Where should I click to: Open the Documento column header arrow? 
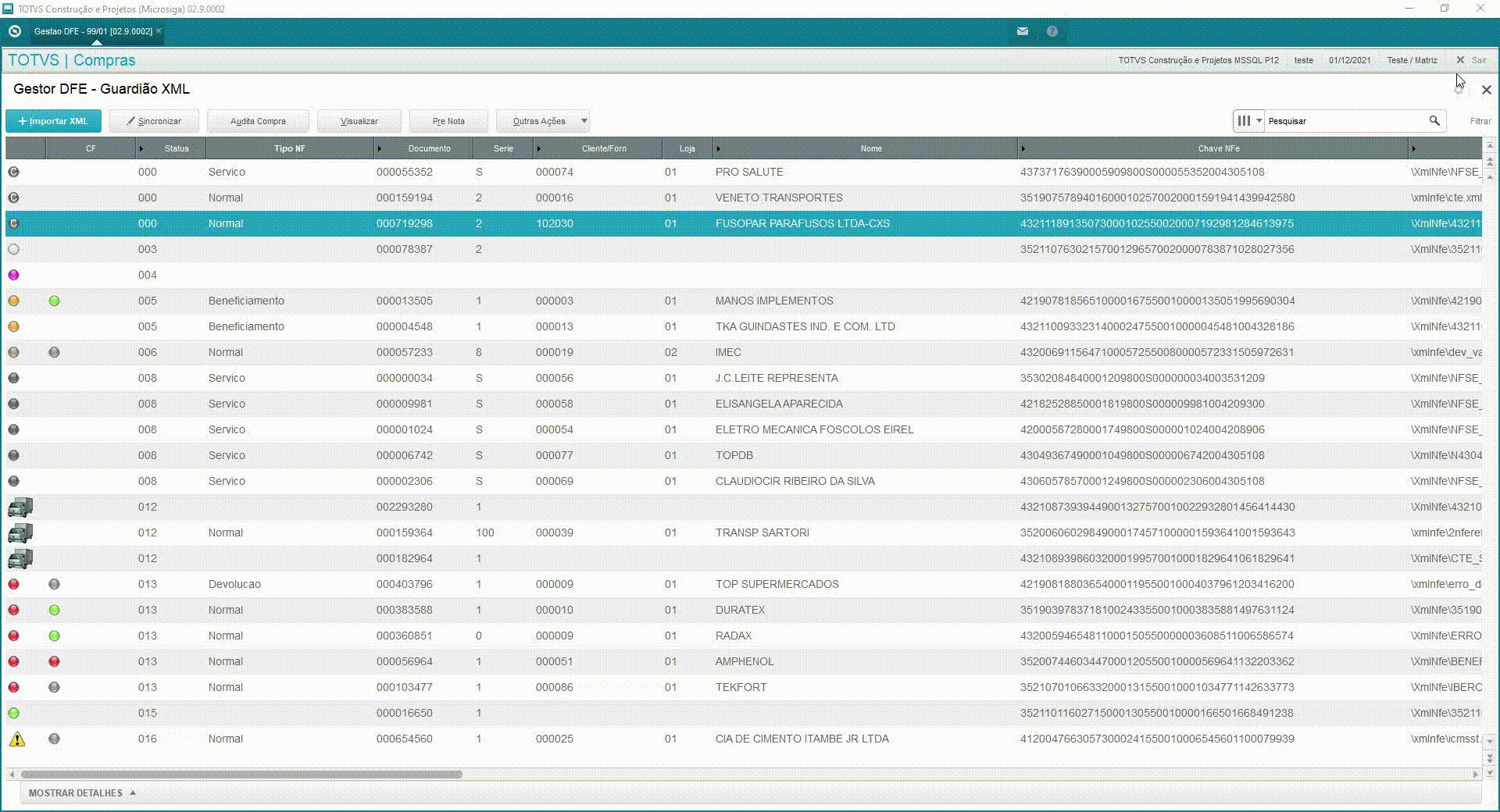point(380,148)
